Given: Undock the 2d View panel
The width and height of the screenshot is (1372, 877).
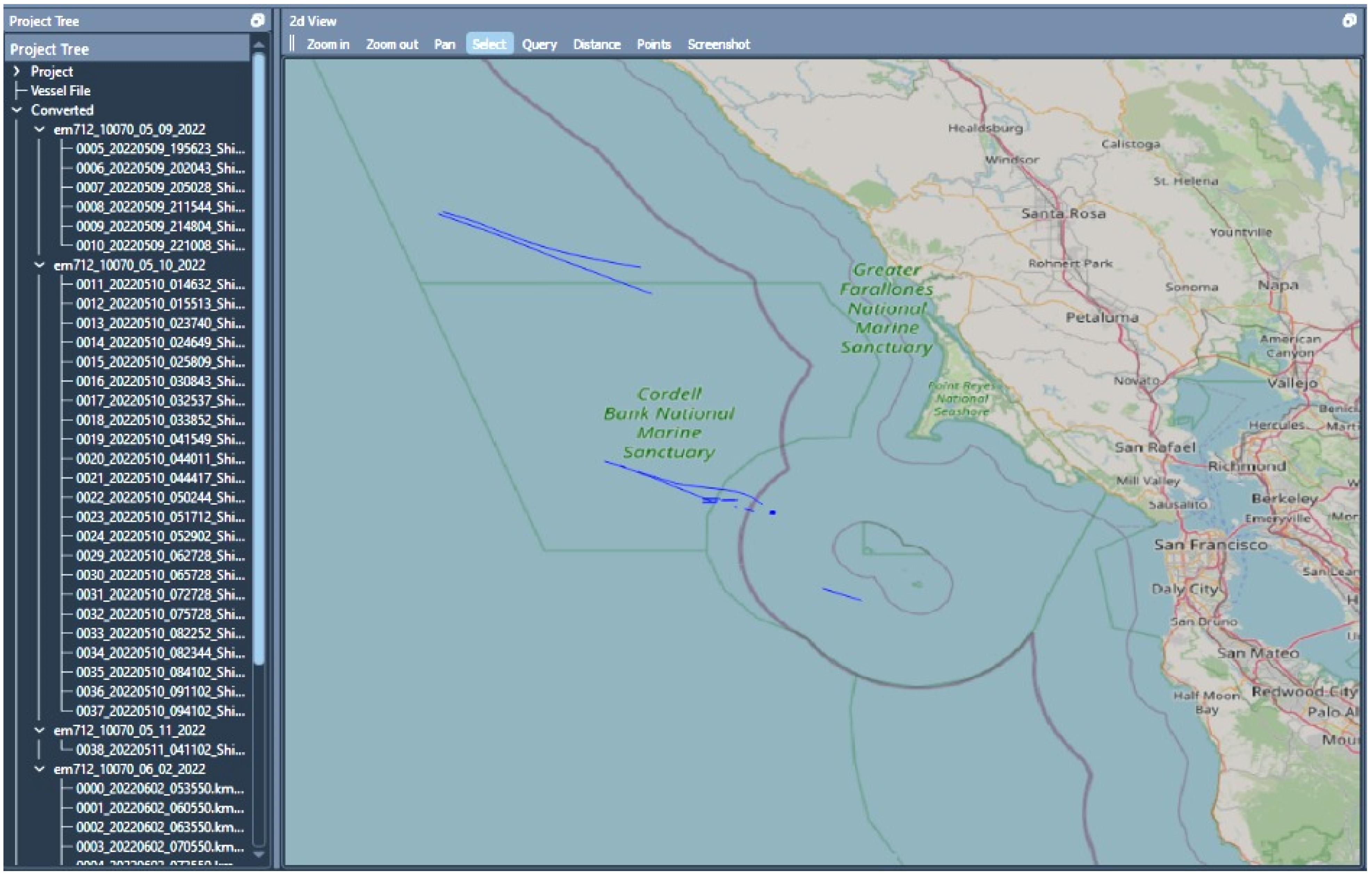Looking at the screenshot, I should 1349,21.
